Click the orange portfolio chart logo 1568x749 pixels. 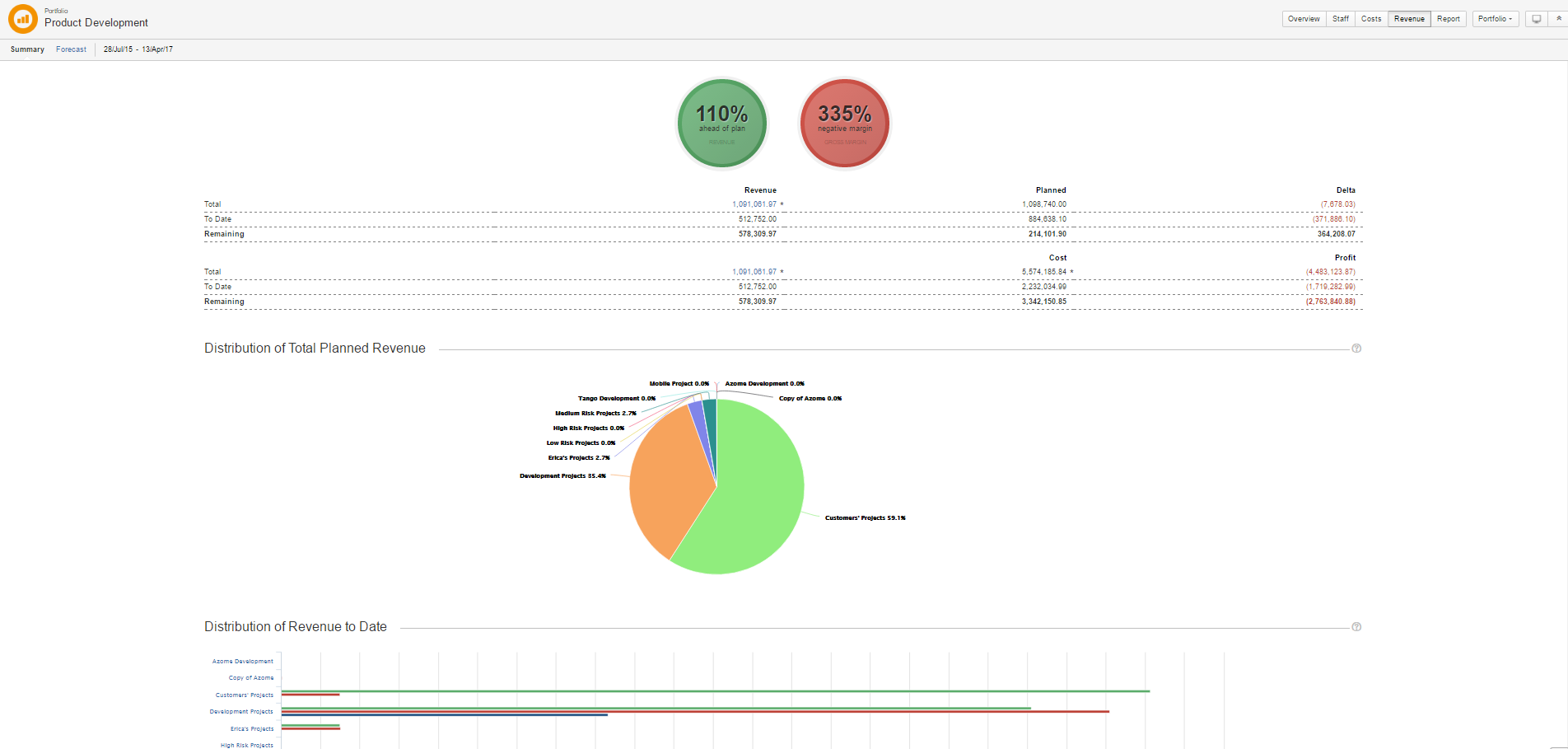tap(22, 19)
